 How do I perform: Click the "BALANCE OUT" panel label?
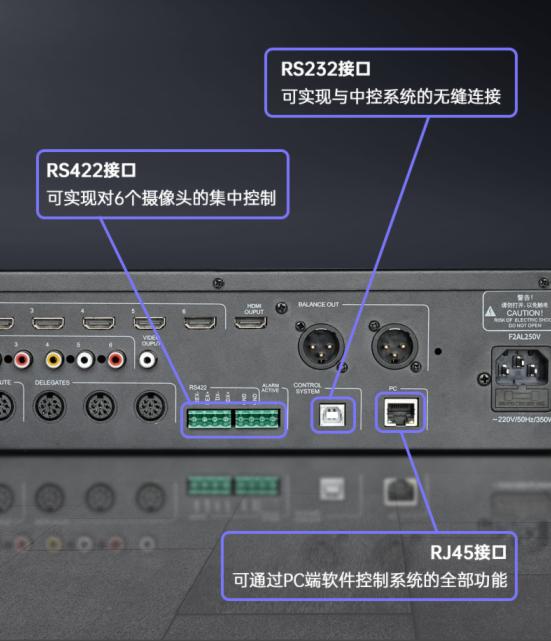318,305
